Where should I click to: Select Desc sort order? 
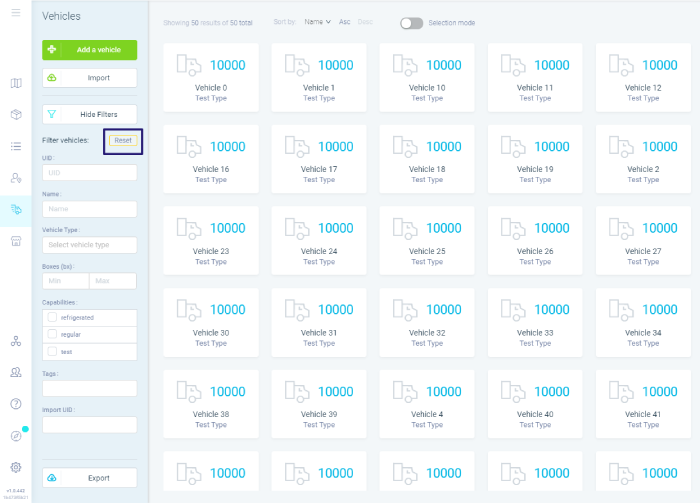click(x=365, y=22)
